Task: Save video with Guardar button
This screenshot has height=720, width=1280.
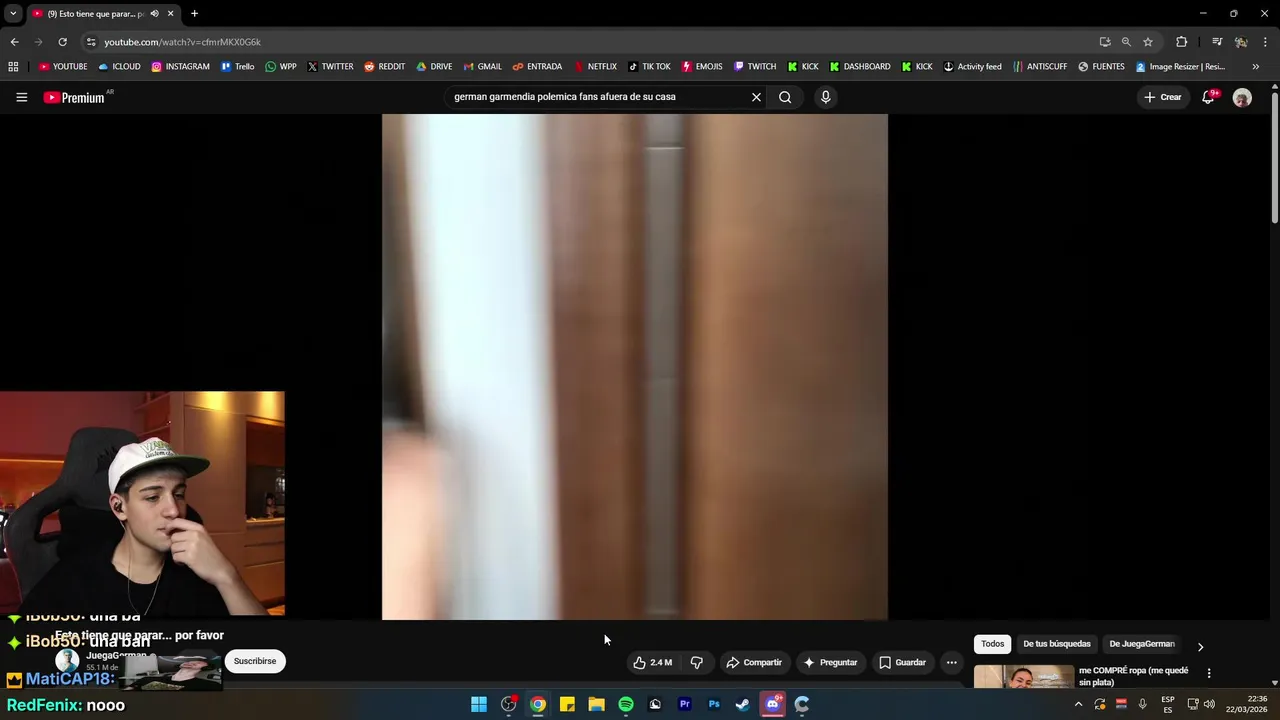Action: (902, 662)
